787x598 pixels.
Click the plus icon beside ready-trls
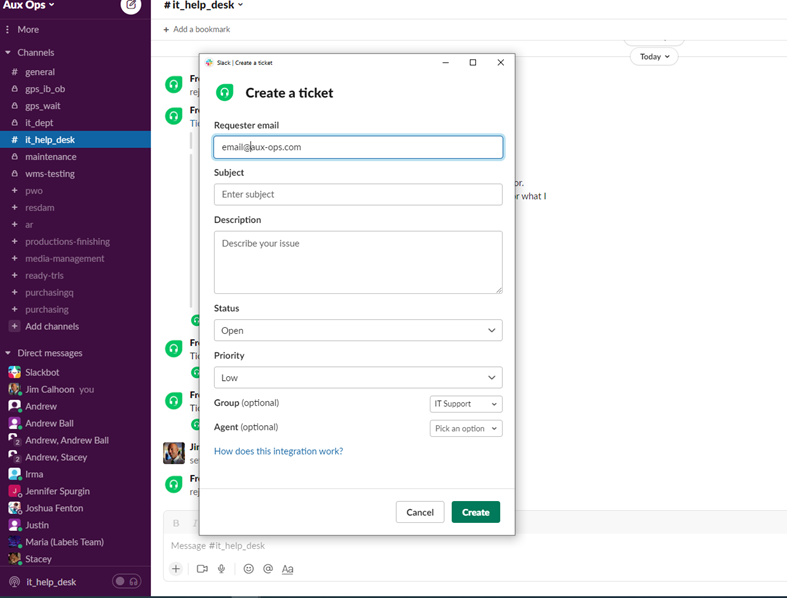pos(15,275)
